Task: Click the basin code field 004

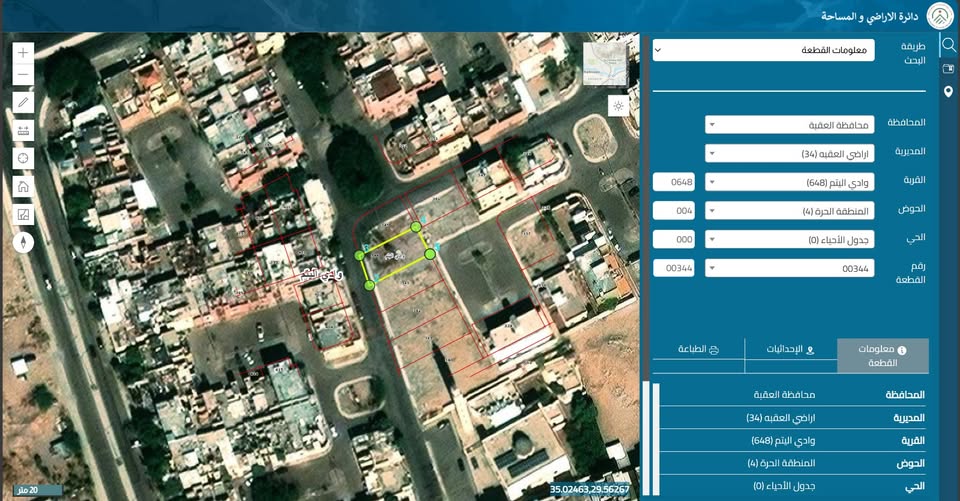Action: pos(674,211)
